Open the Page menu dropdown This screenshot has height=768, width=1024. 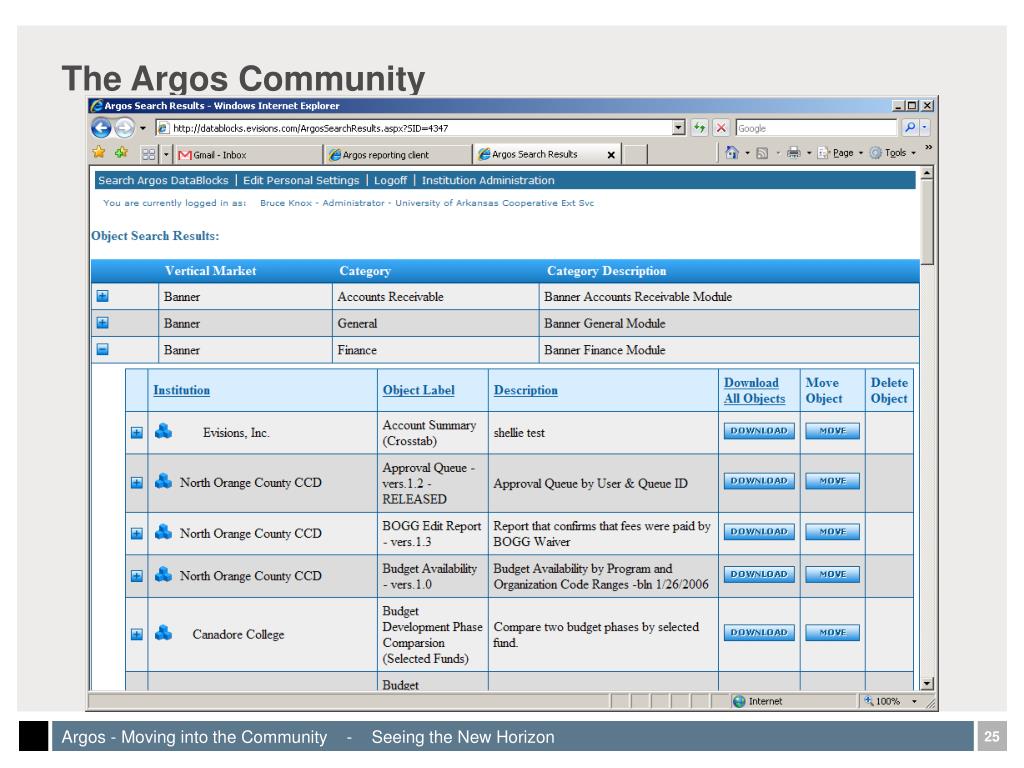tap(840, 153)
